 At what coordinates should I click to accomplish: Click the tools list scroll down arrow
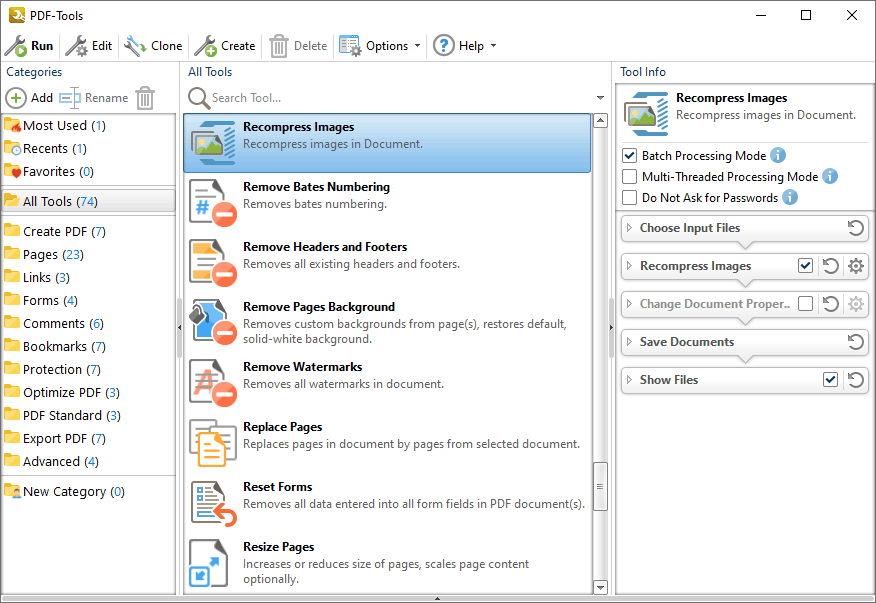(x=601, y=587)
